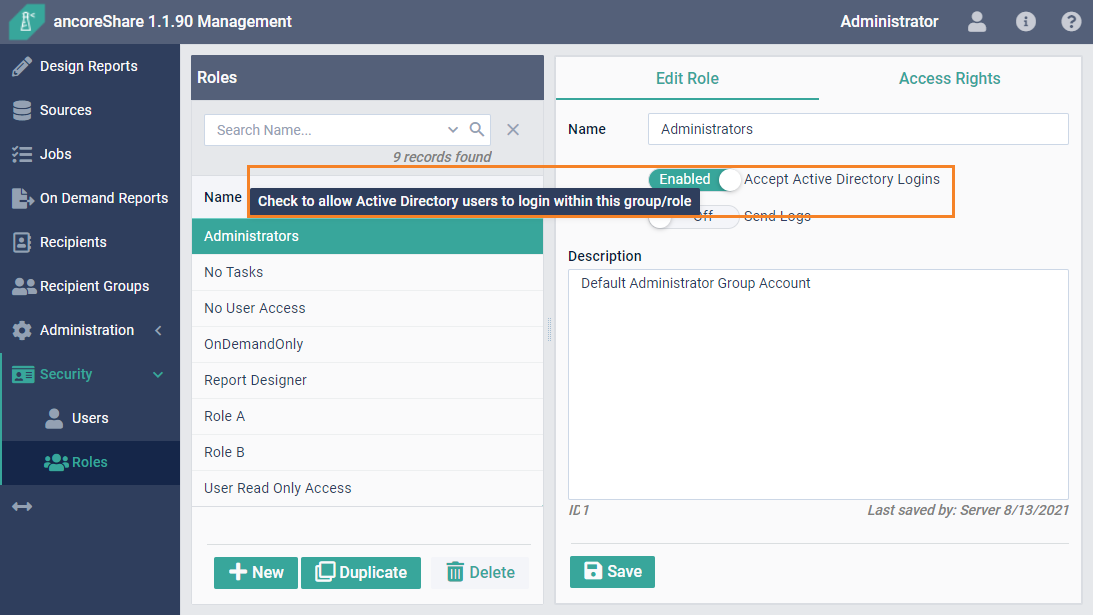
Task: Select the No Tasks role
Action: point(367,273)
